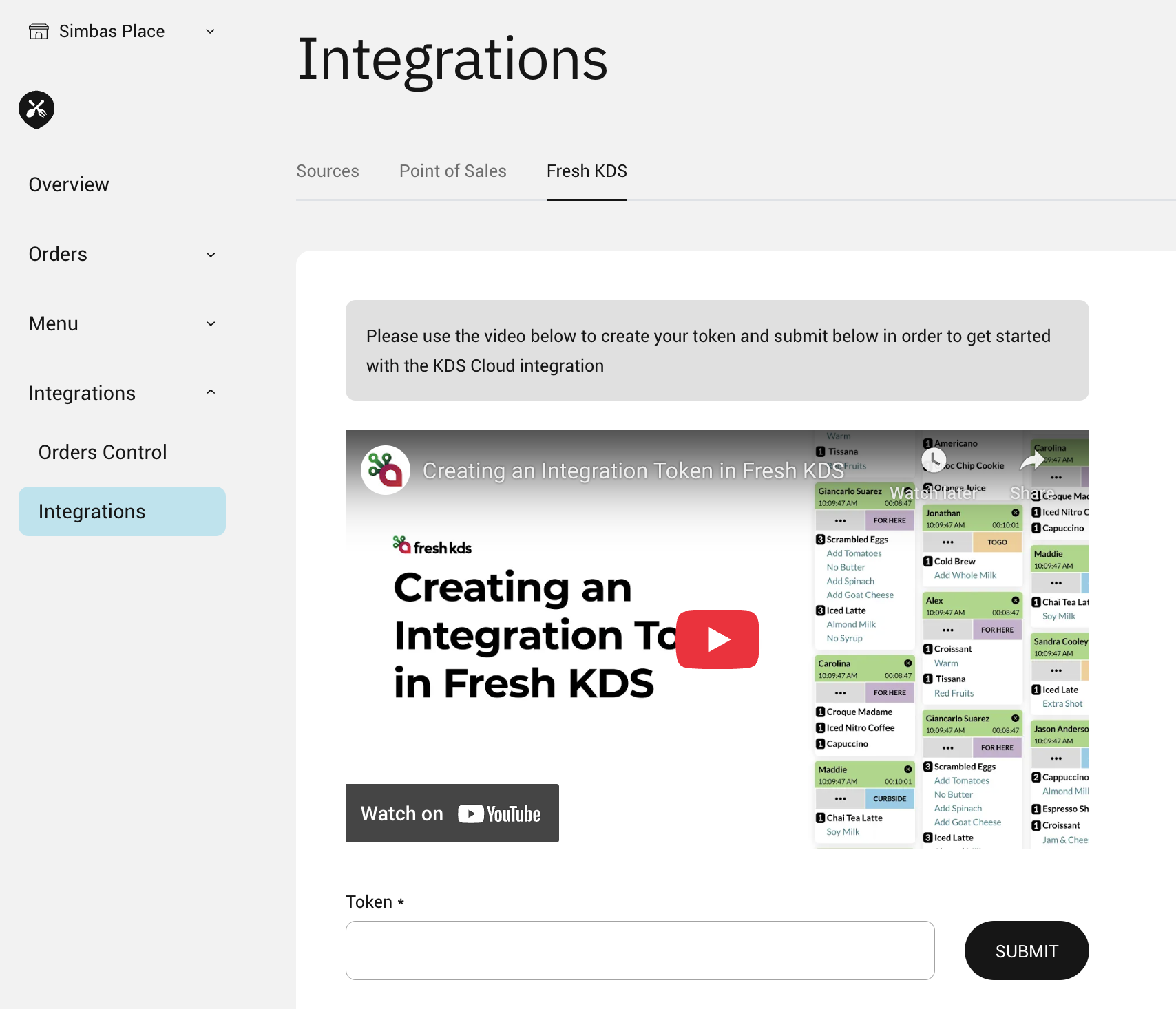Click the Watch later clock icon
The height and width of the screenshot is (1009, 1176).
[x=934, y=460]
